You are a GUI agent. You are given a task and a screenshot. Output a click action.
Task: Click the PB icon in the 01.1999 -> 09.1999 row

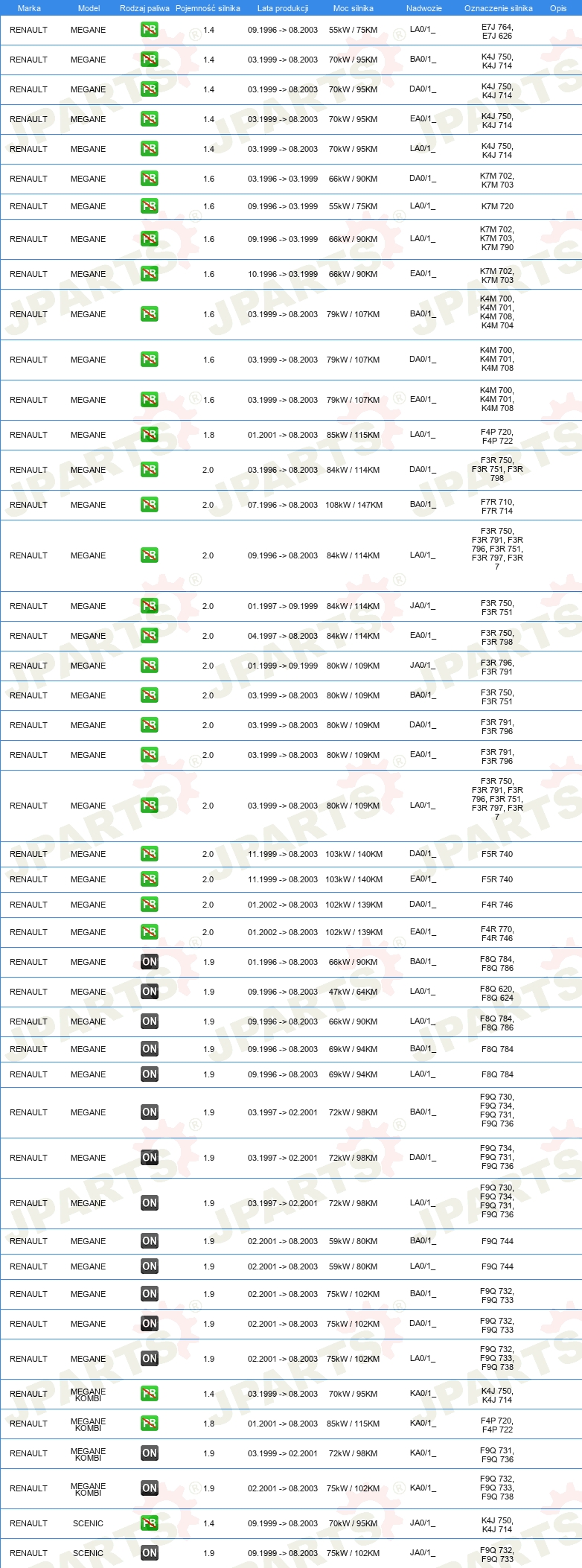pyautogui.click(x=149, y=666)
